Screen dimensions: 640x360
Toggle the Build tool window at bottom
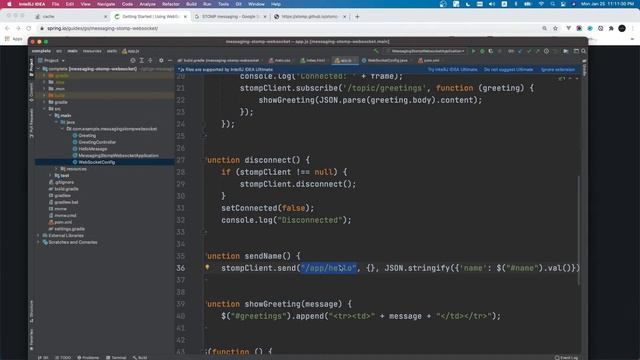point(140,358)
